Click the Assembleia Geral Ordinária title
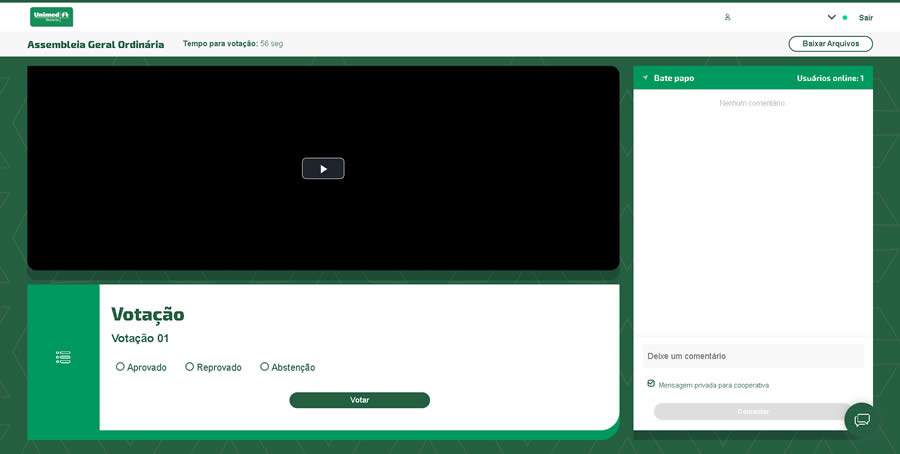The image size is (900, 454). point(95,44)
